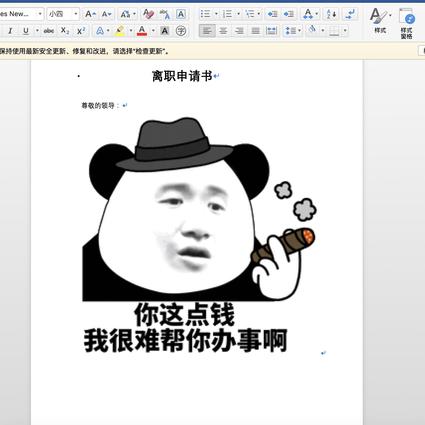Apply the text effects outlined A icon
The width and height of the screenshot is (425, 425).
click(100, 31)
